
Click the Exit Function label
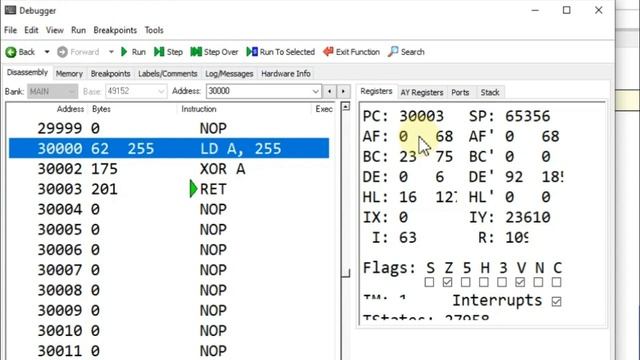358,52
